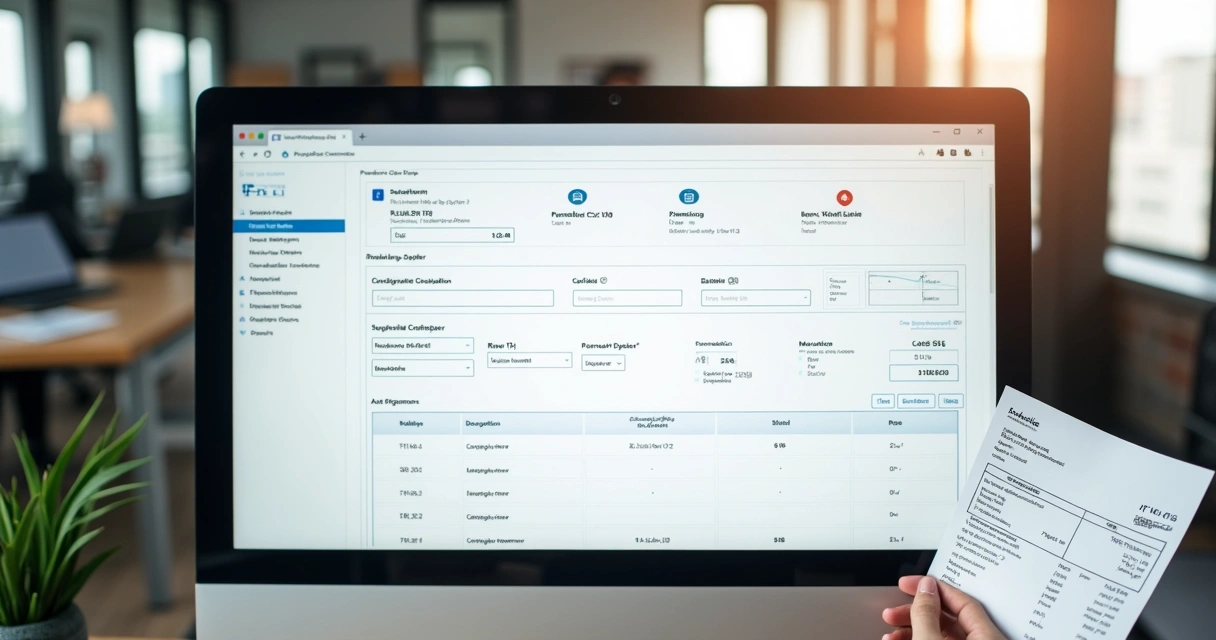This screenshot has width=1216, height=640.
Task: Select the first radio option in the right-hand options group
Action: (x=801, y=359)
